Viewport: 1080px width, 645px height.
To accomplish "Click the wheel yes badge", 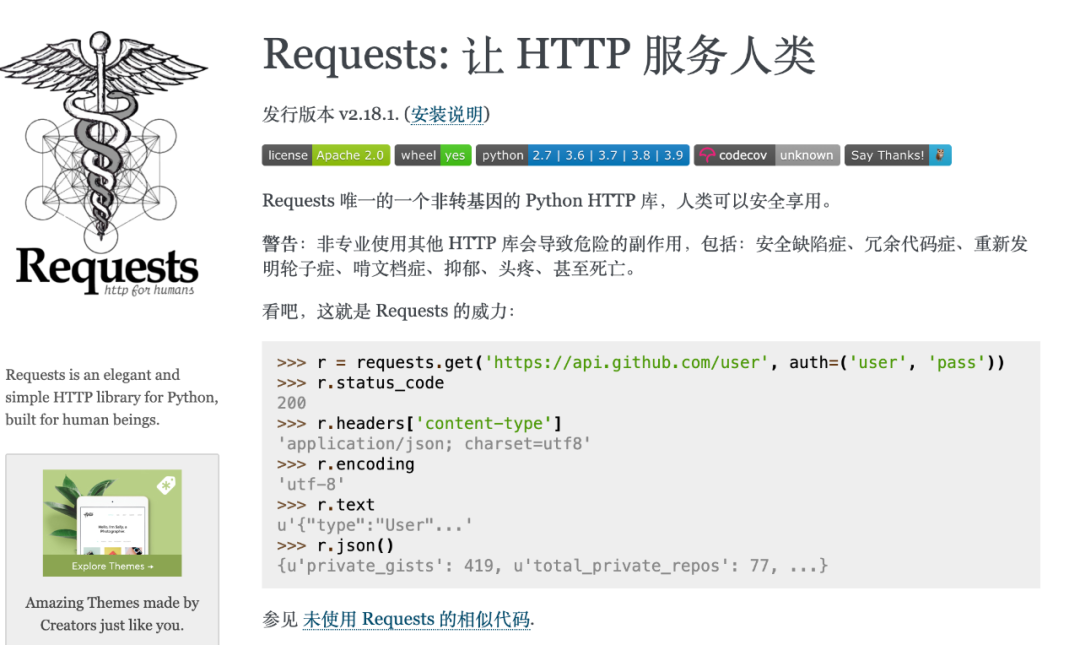I will point(432,155).
